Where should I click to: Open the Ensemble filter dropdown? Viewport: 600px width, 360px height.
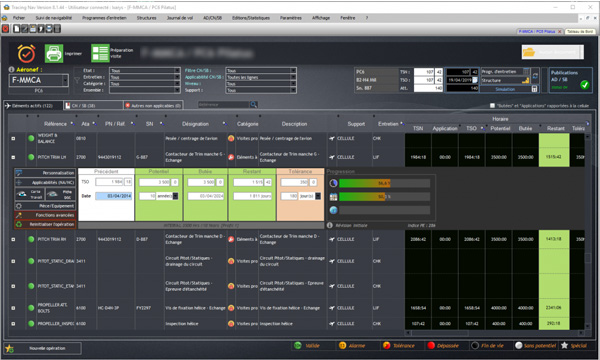point(177,90)
